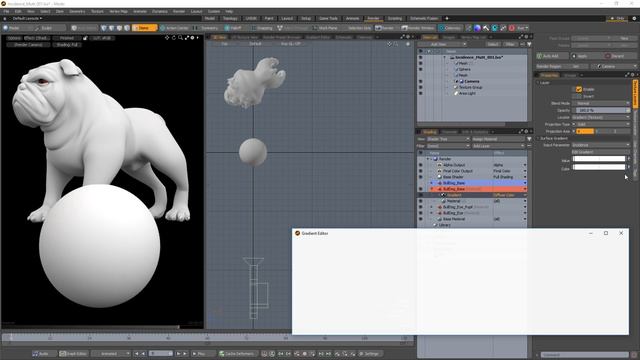
Task: Select the Items selection mode button
Action: coord(144,28)
